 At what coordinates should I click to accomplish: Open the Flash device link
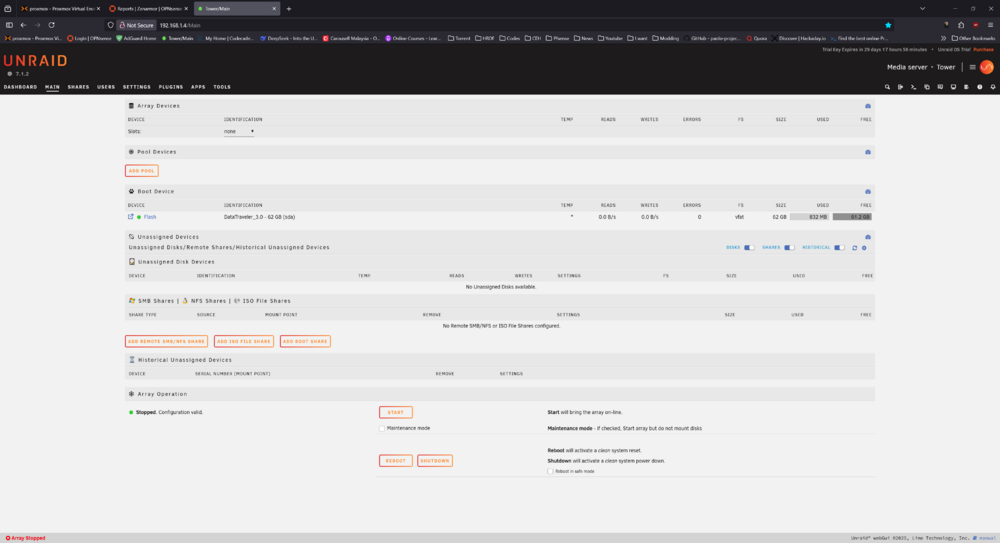pos(150,217)
